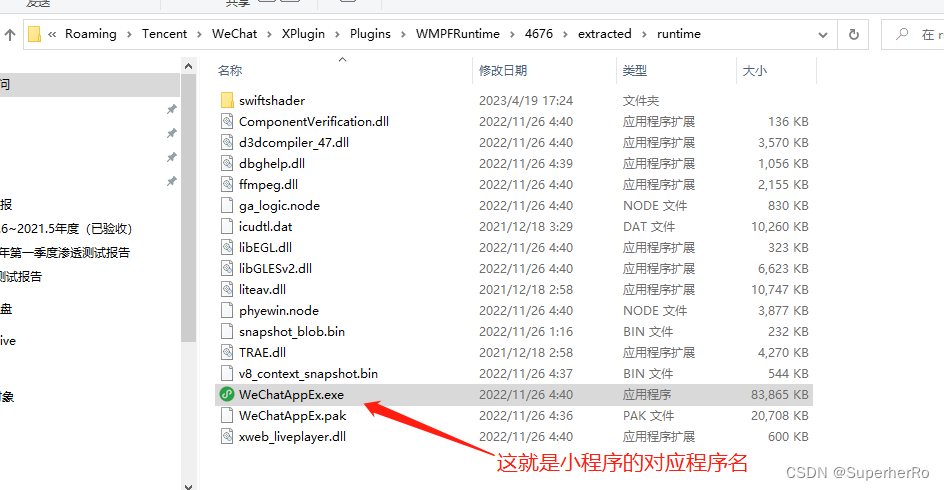Sort by the 修改日期 column header
This screenshot has height=490, width=944.
pyautogui.click(x=503, y=70)
